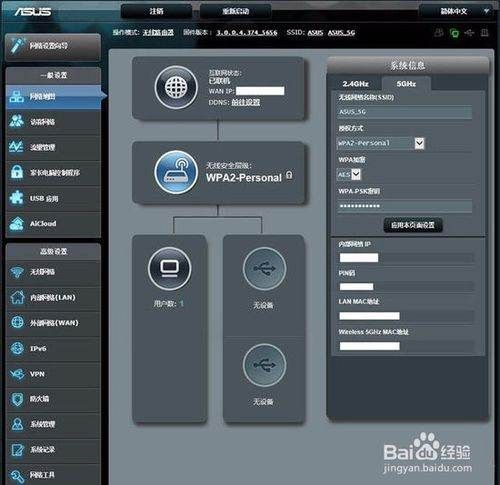Click the lower USB device icon
Screen dimensions: 500x485
pos(264,365)
